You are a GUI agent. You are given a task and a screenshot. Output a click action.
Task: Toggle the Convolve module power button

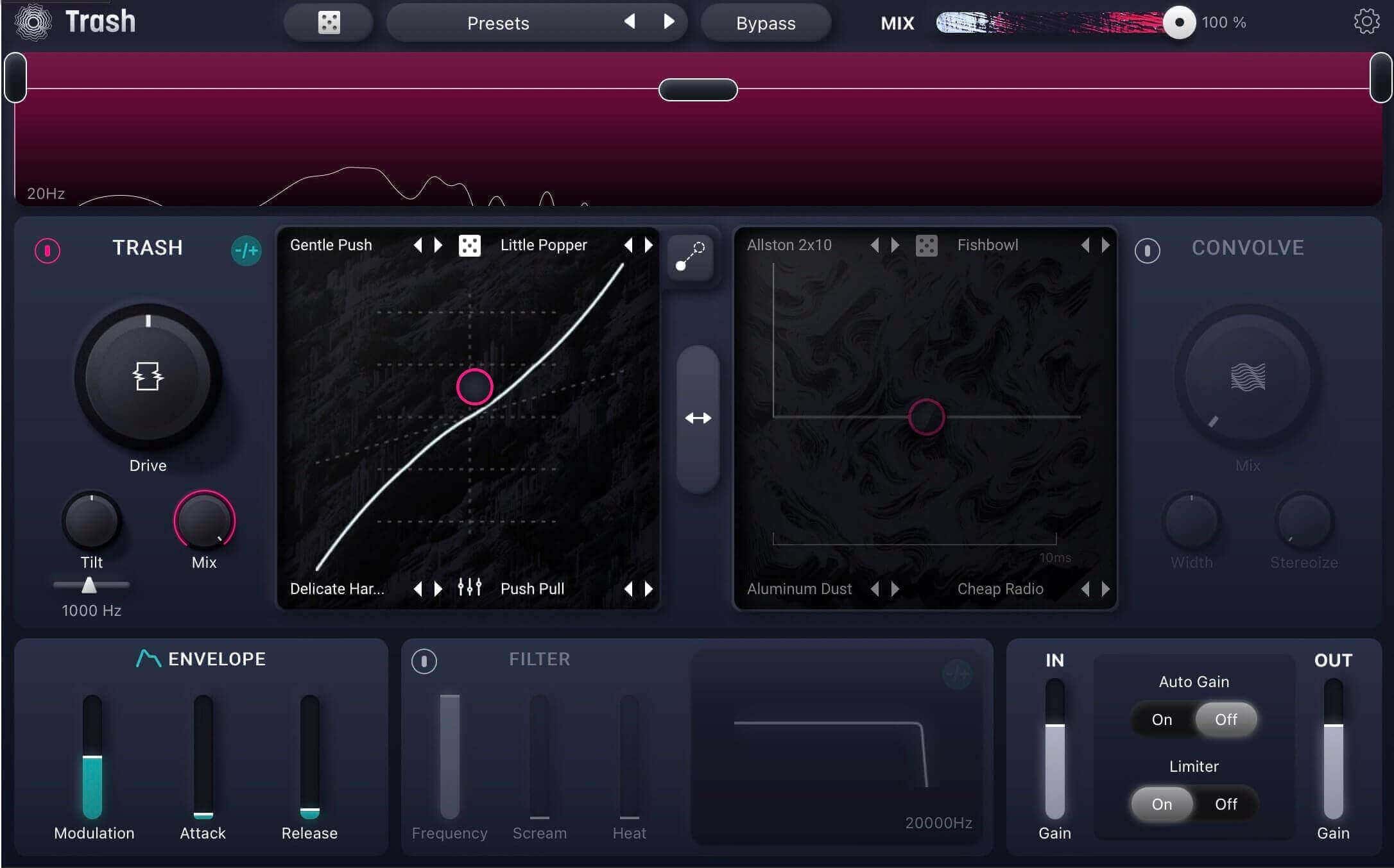click(x=1147, y=250)
